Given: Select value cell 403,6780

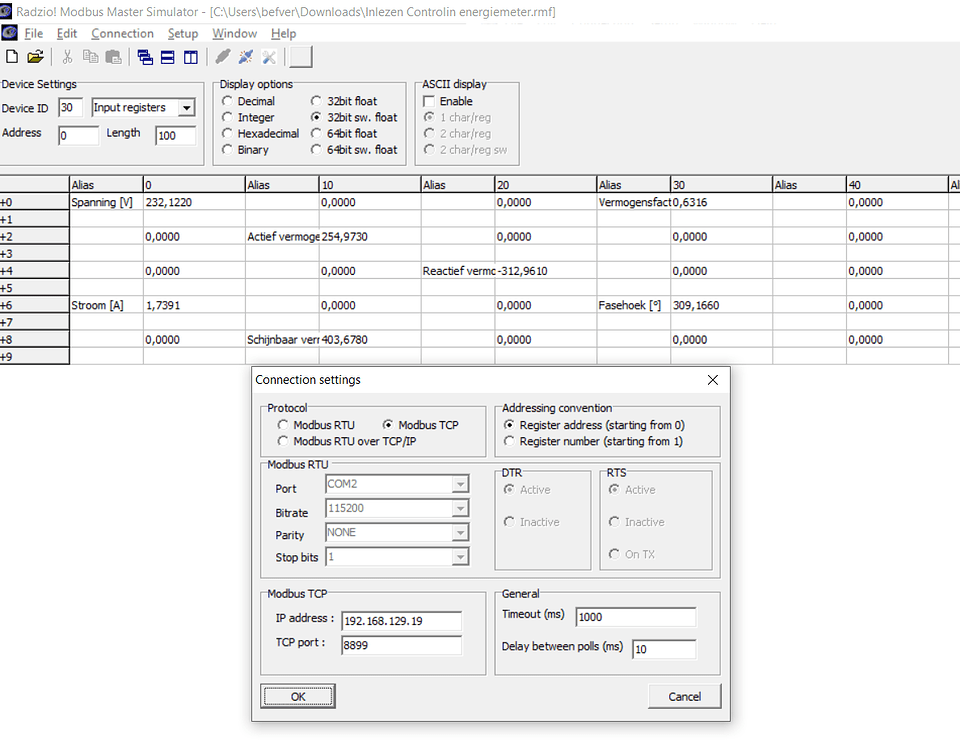Looking at the screenshot, I should click(370, 339).
